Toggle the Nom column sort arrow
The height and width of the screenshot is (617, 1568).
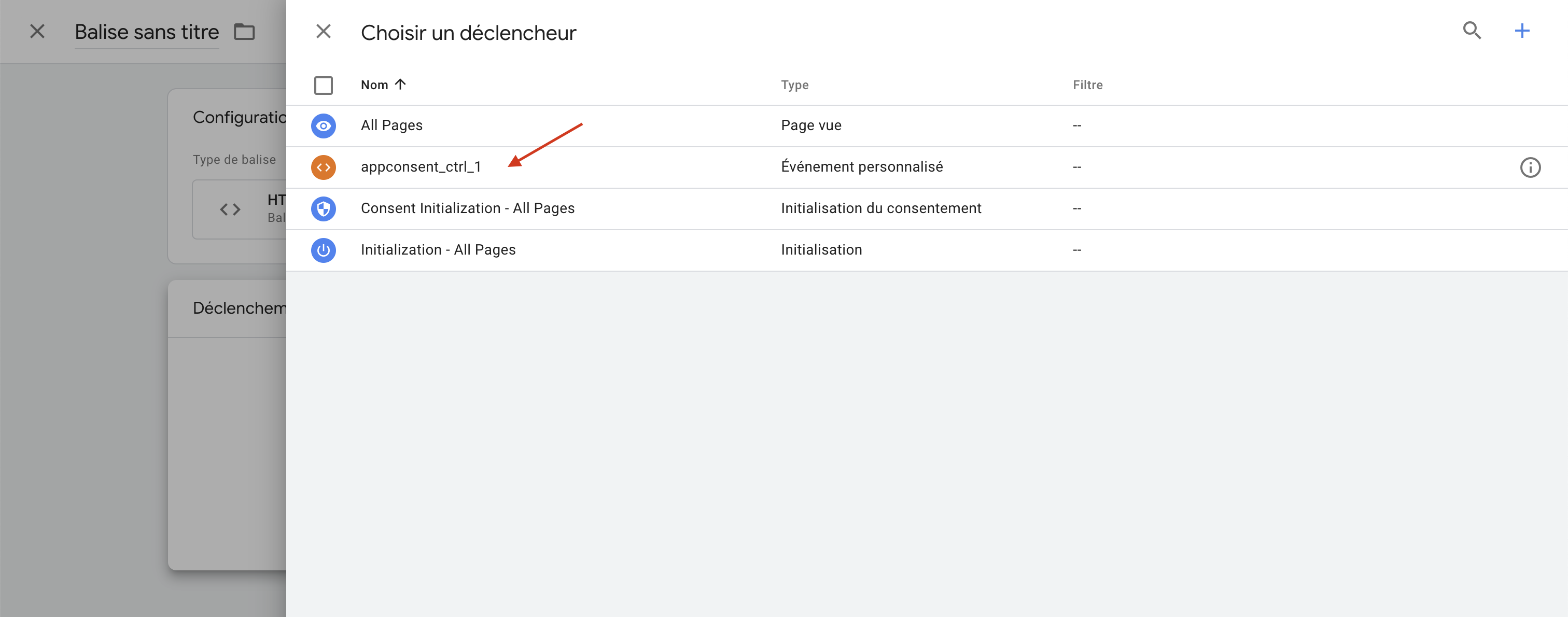point(400,85)
